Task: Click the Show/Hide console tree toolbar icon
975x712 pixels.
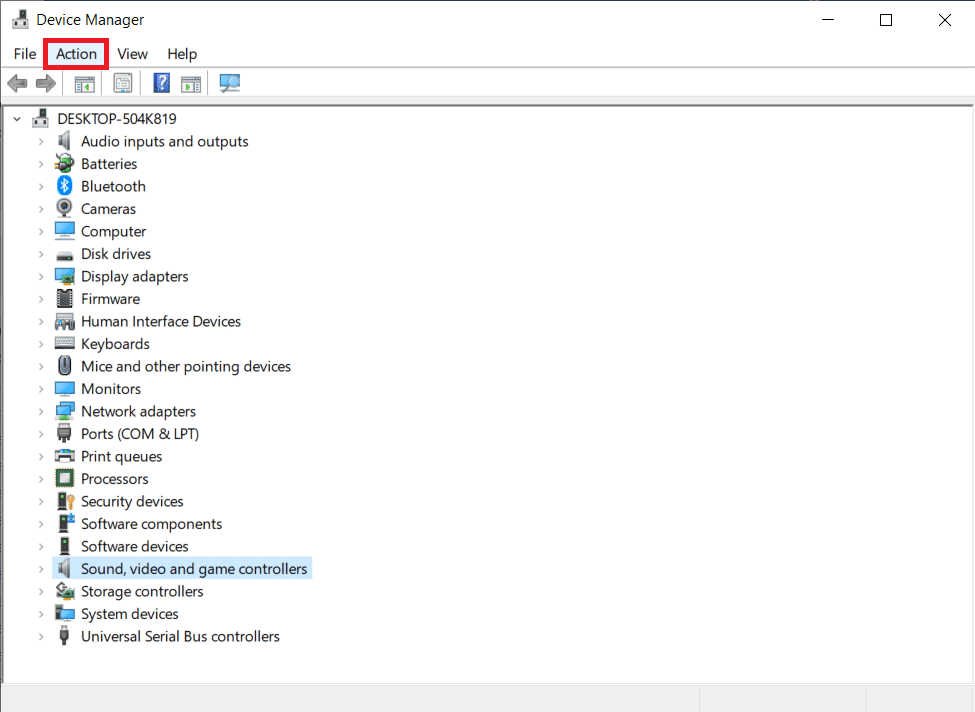Action: point(85,83)
